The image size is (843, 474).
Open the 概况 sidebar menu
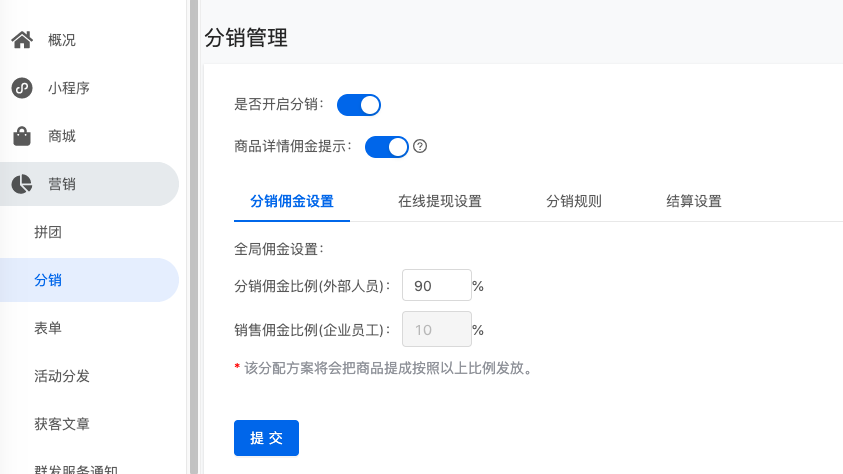coord(89,40)
